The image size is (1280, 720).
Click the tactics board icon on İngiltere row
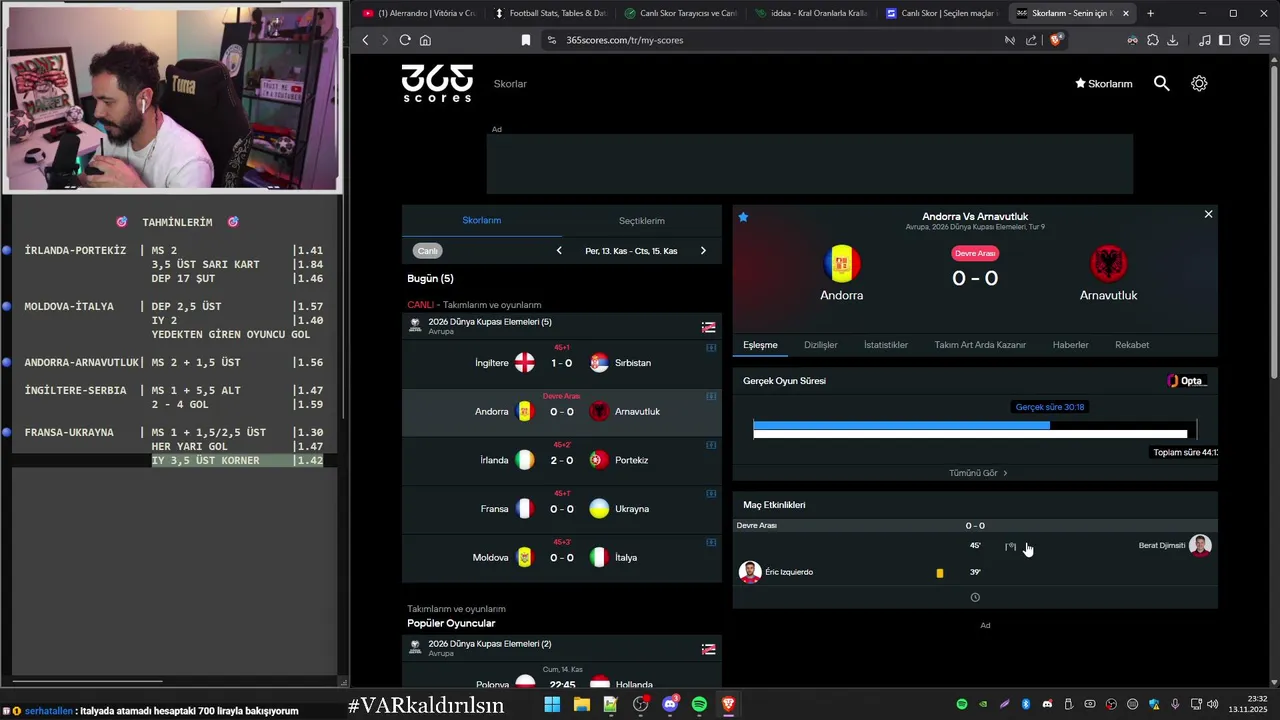pos(711,348)
